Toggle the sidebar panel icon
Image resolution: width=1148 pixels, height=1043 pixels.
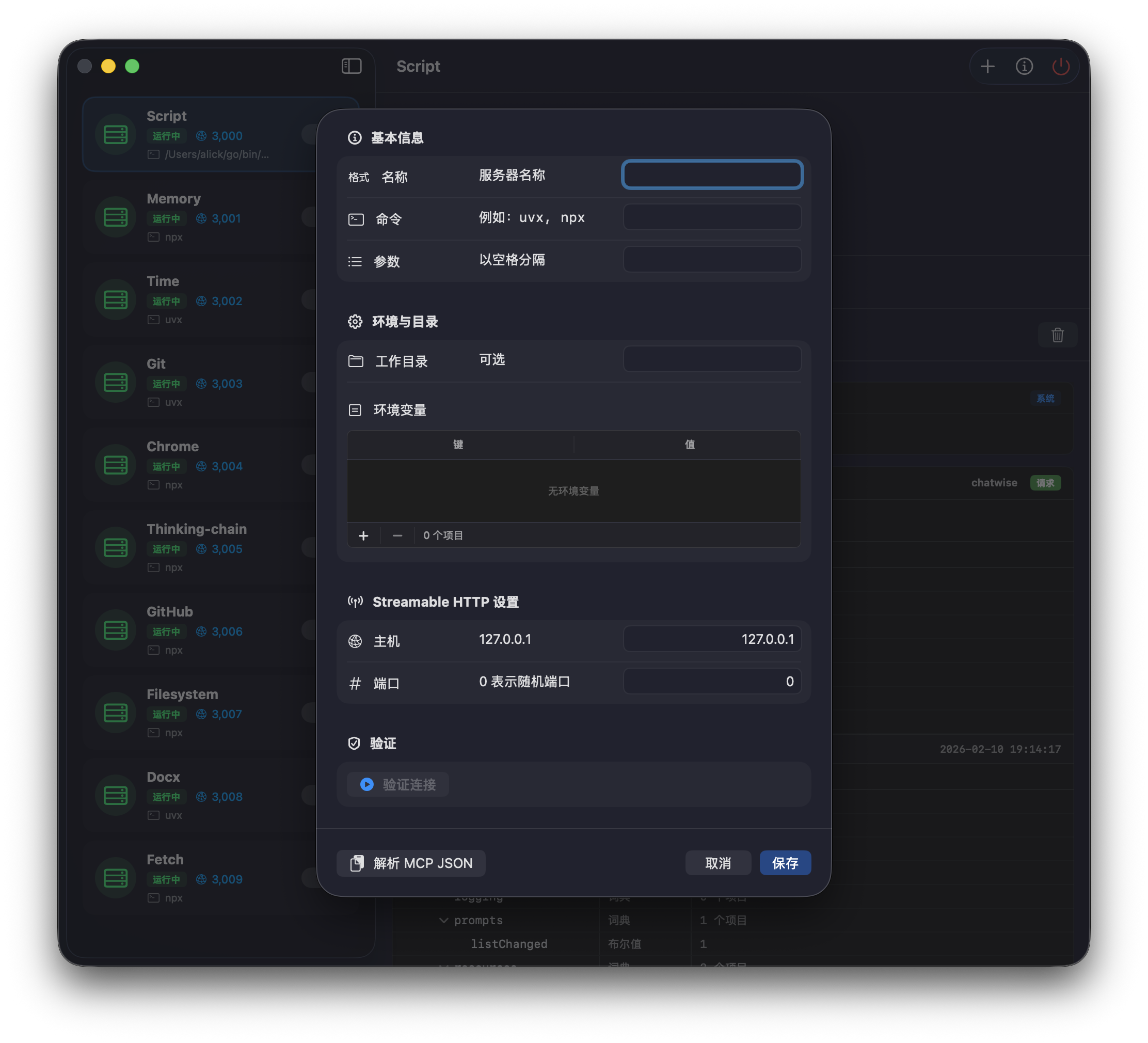click(x=352, y=66)
